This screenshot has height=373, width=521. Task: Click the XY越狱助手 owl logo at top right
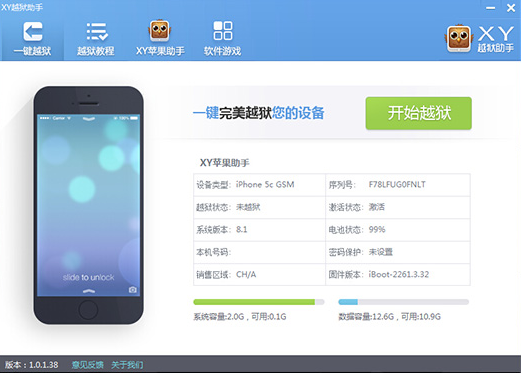pos(458,38)
